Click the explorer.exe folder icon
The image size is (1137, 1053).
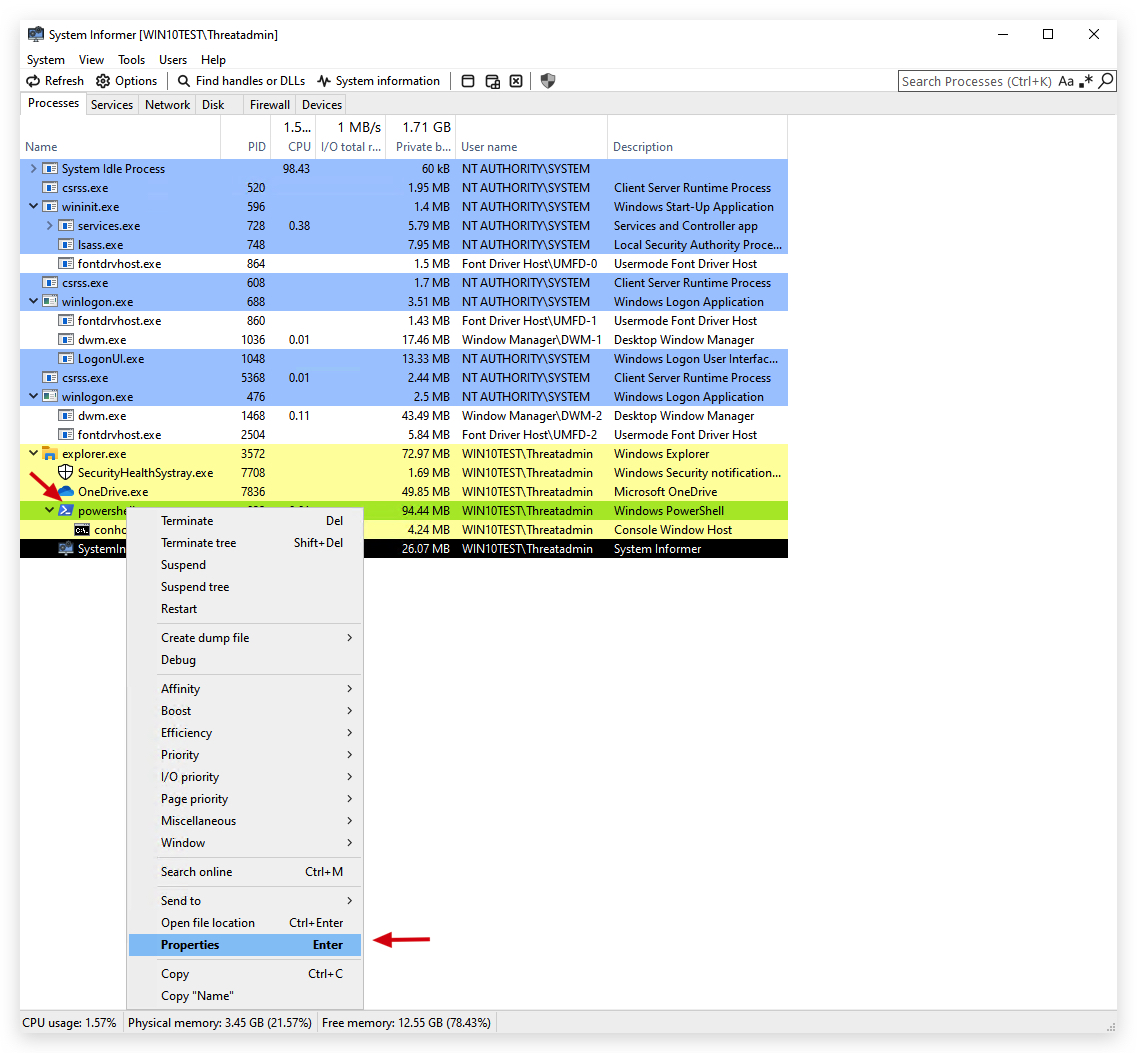(x=50, y=454)
